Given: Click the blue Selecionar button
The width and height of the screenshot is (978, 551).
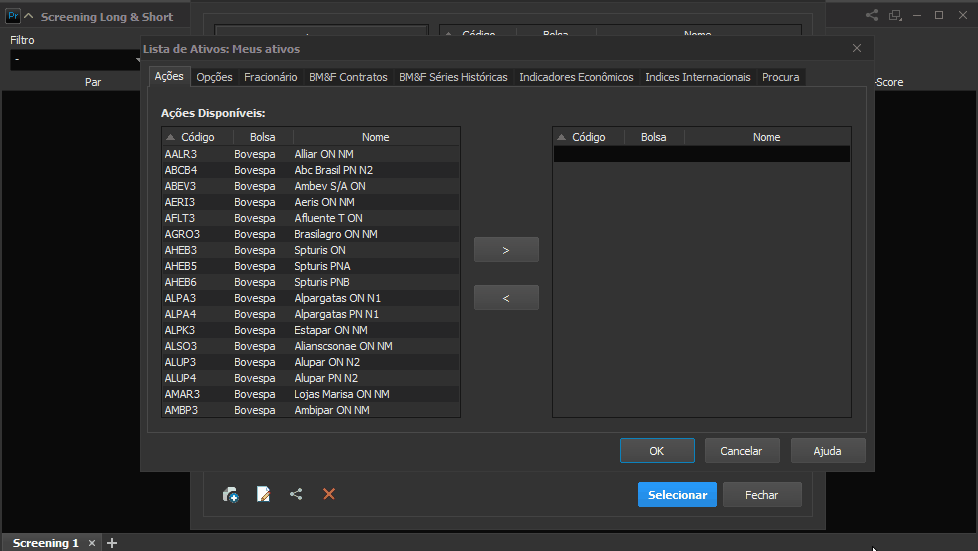Looking at the screenshot, I should (677, 495).
